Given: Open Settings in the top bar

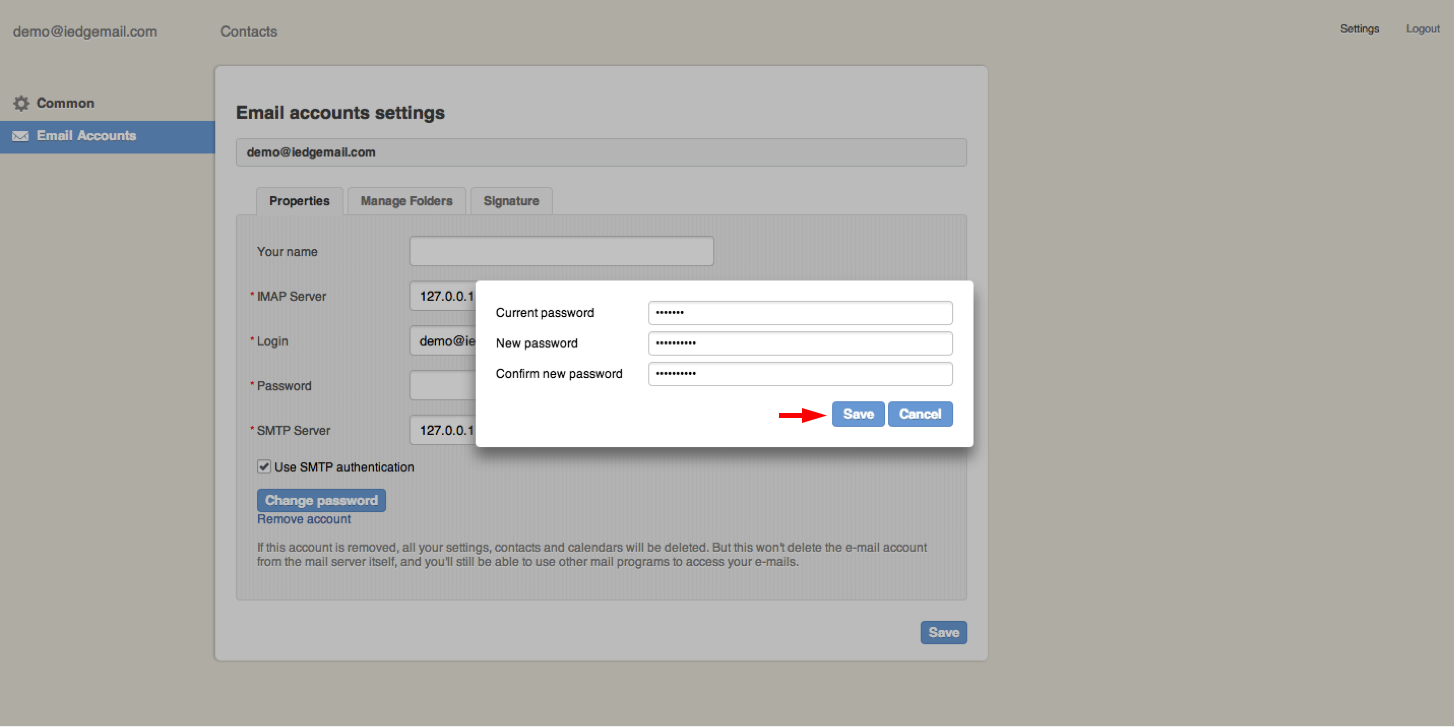Looking at the screenshot, I should pos(1359,29).
